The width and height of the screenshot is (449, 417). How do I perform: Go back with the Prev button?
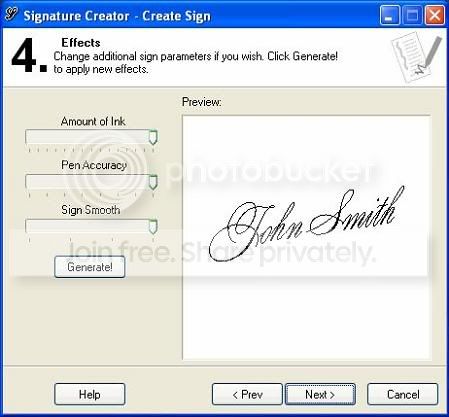(247, 394)
